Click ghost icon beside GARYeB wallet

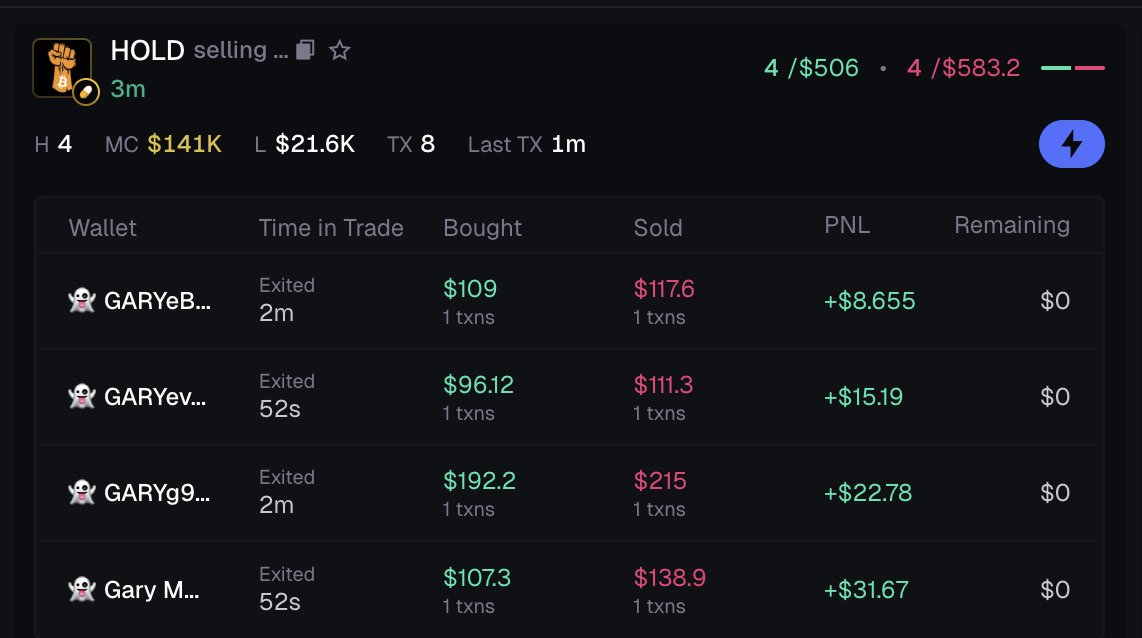(x=81, y=301)
